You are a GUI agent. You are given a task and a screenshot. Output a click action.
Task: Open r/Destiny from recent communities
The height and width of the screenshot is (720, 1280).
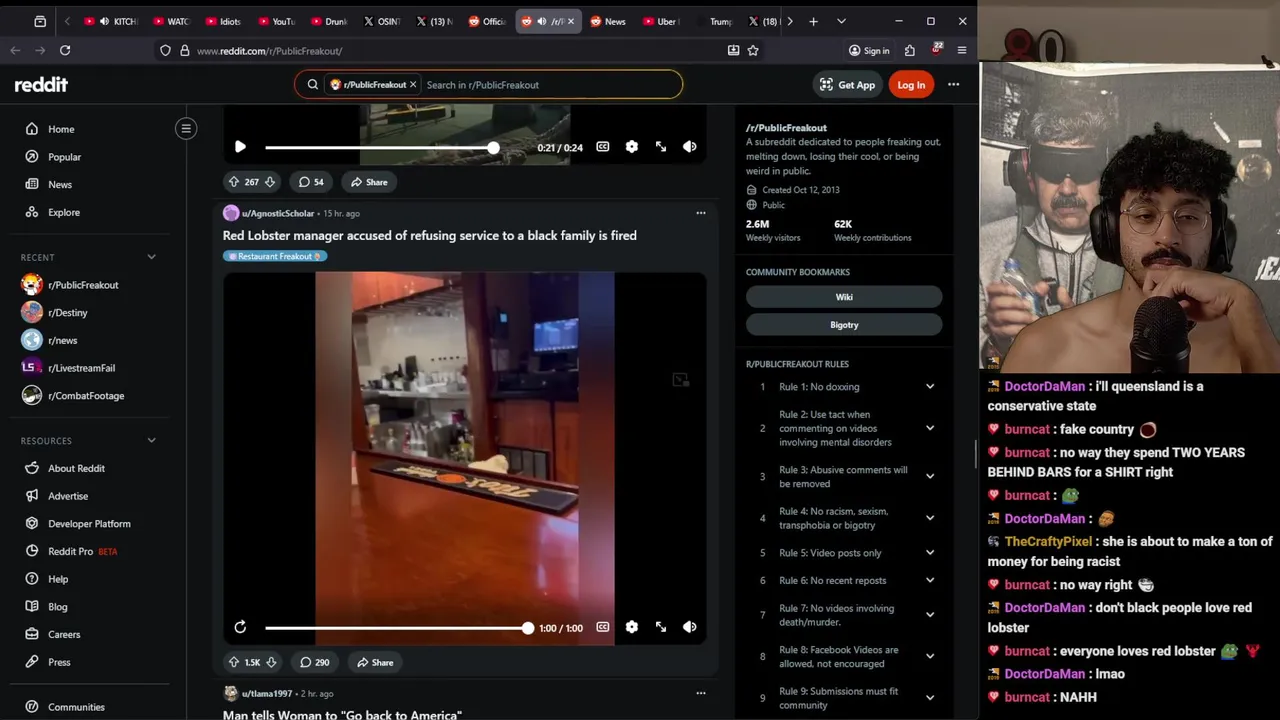pos(68,313)
